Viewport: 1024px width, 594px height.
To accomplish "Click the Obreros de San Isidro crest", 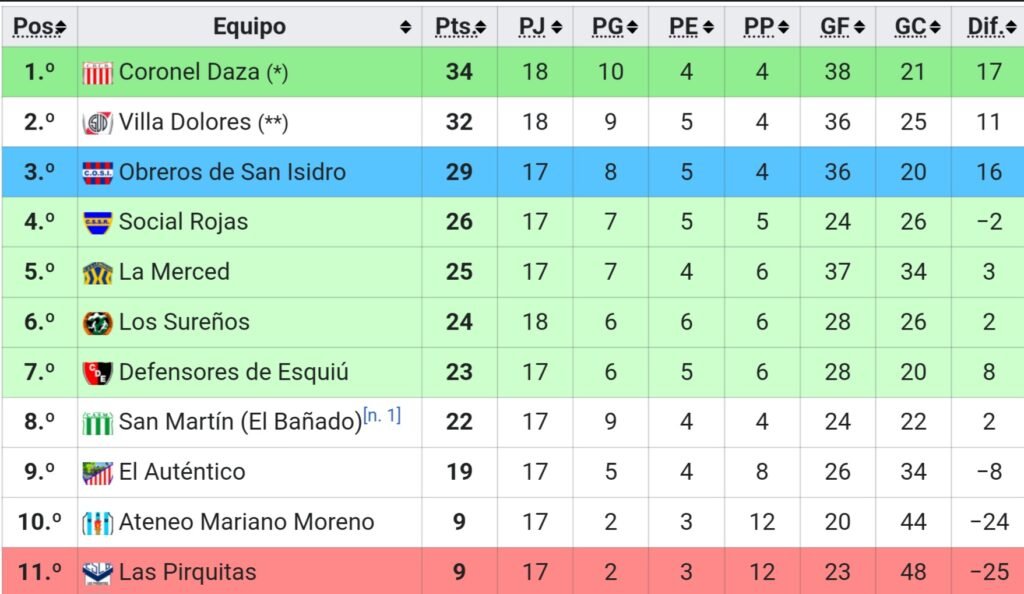I will pos(97,173).
